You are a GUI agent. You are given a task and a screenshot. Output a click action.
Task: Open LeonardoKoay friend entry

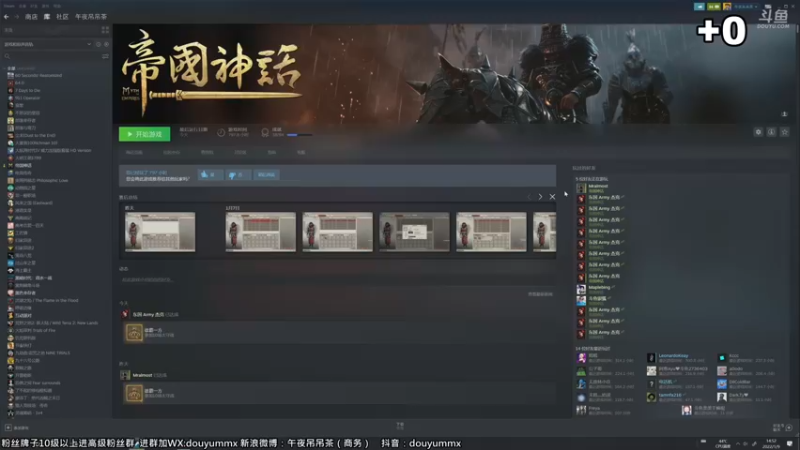click(673, 356)
